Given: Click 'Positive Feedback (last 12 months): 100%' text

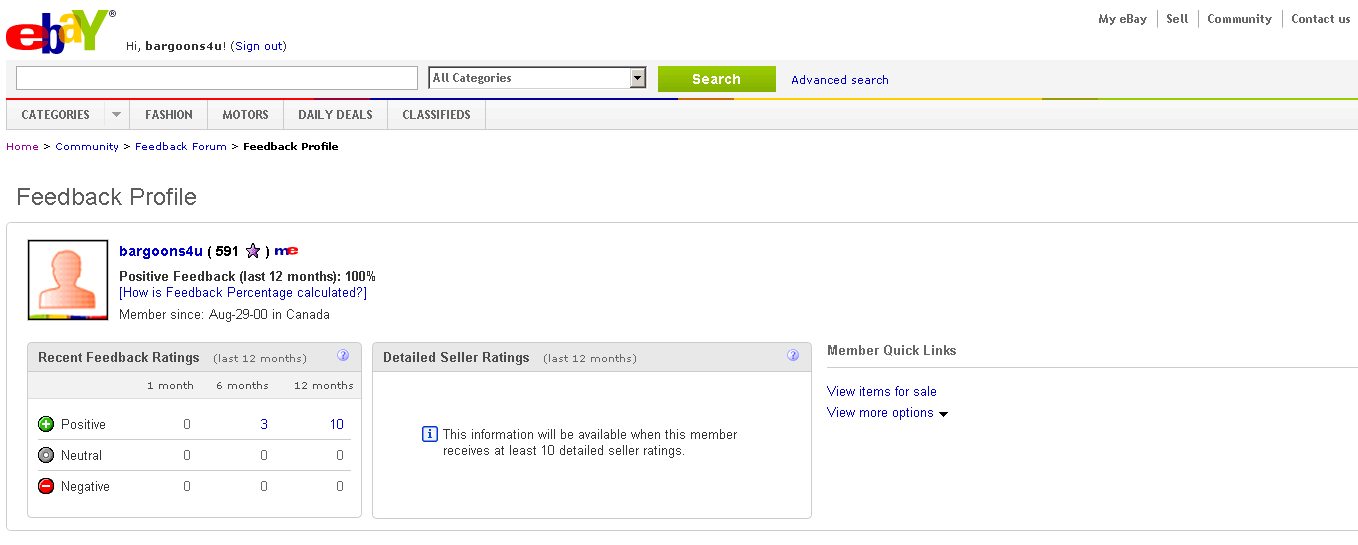Looking at the screenshot, I should coord(247,276).
